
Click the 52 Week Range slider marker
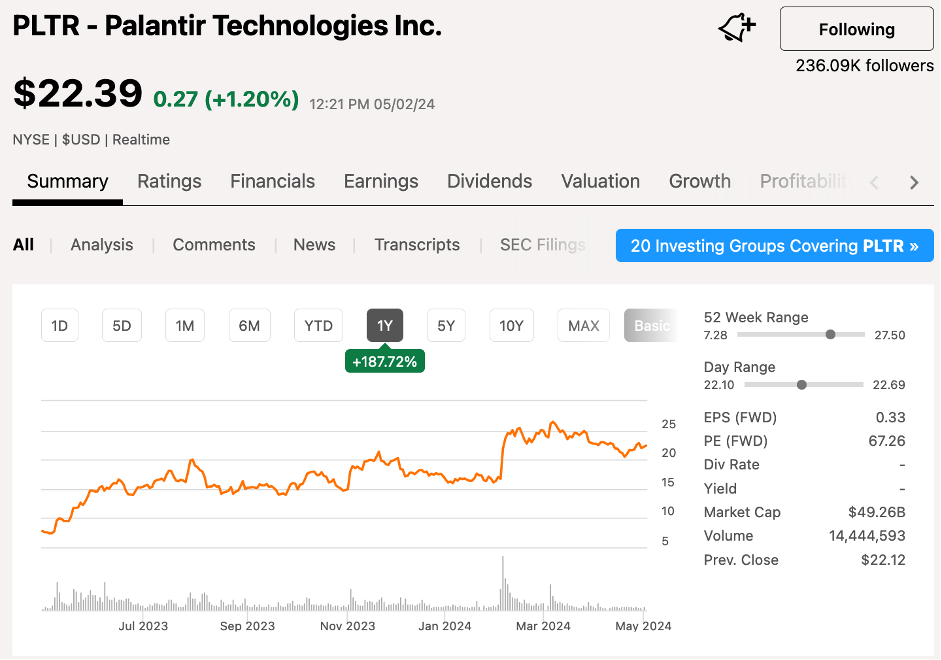tap(830, 335)
